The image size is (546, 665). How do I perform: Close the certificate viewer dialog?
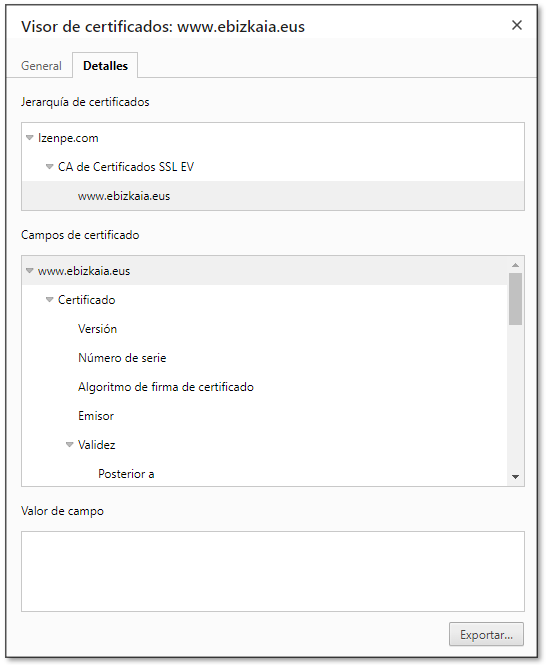(517, 25)
